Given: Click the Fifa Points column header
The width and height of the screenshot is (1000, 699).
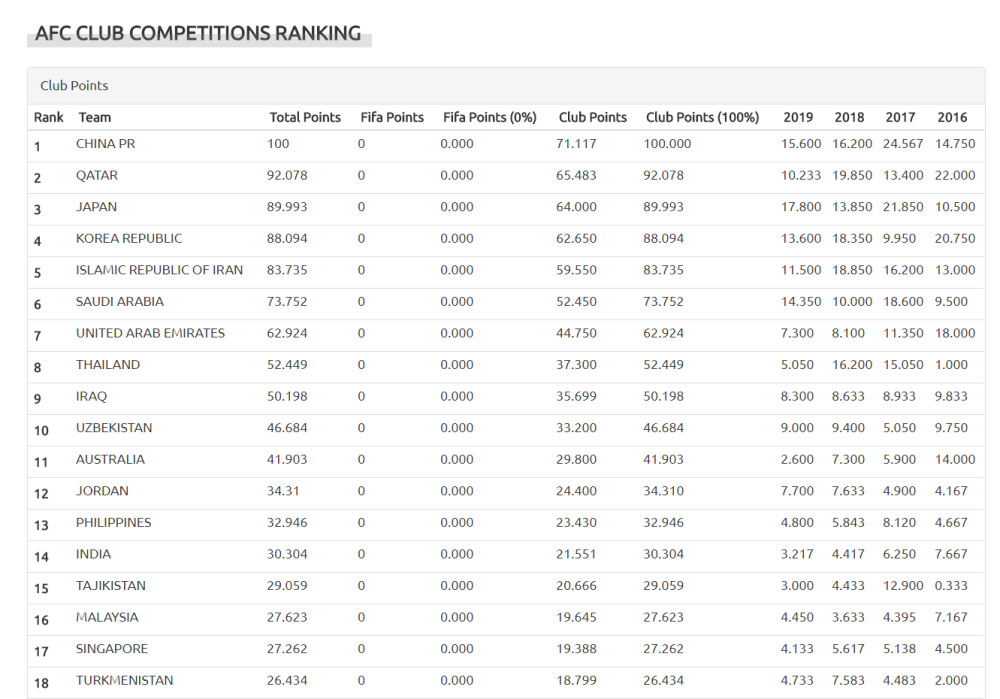Looking at the screenshot, I should [x=392, y=117].
